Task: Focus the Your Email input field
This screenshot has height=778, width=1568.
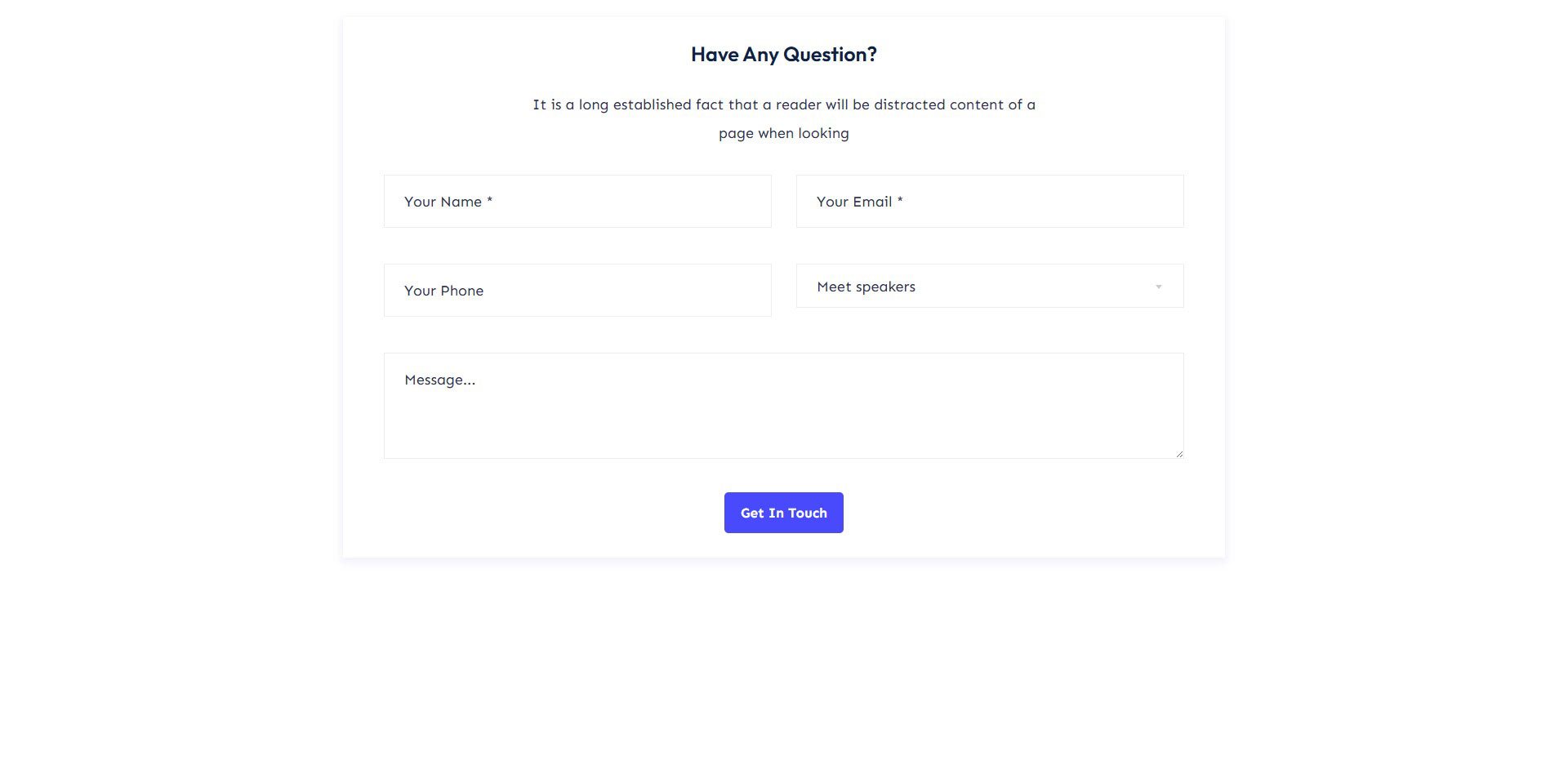Action: 990,201
